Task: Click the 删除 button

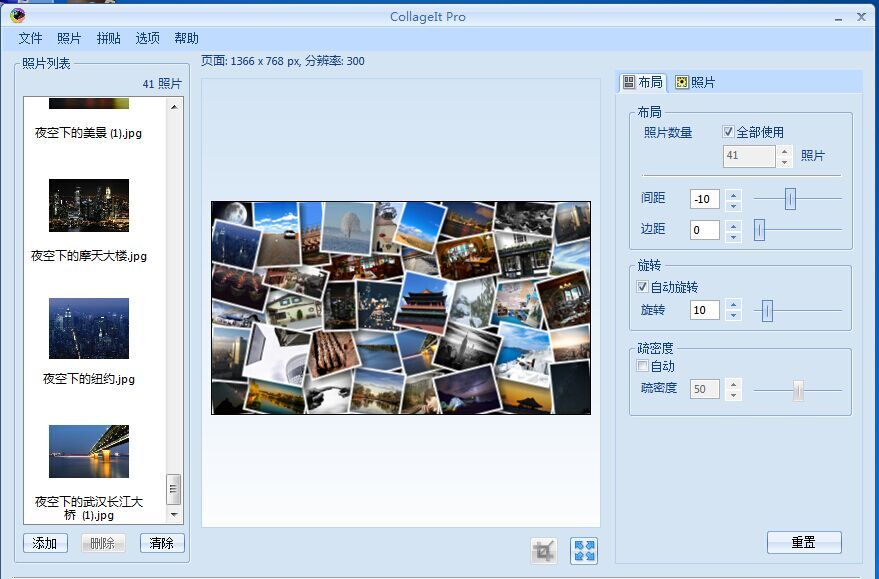Action: (102, 543)
